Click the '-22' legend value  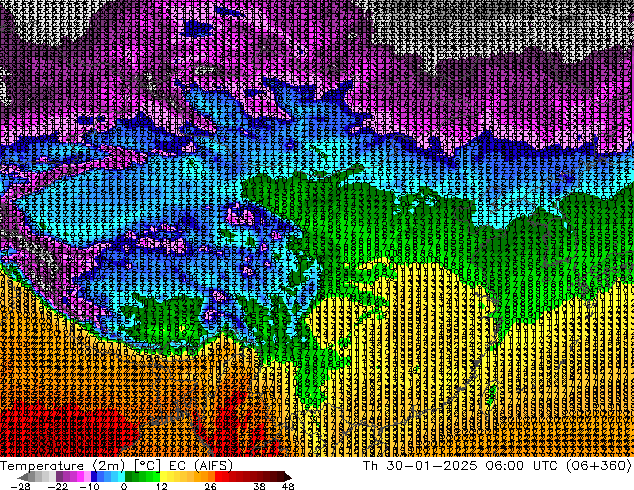click(58, 486)
